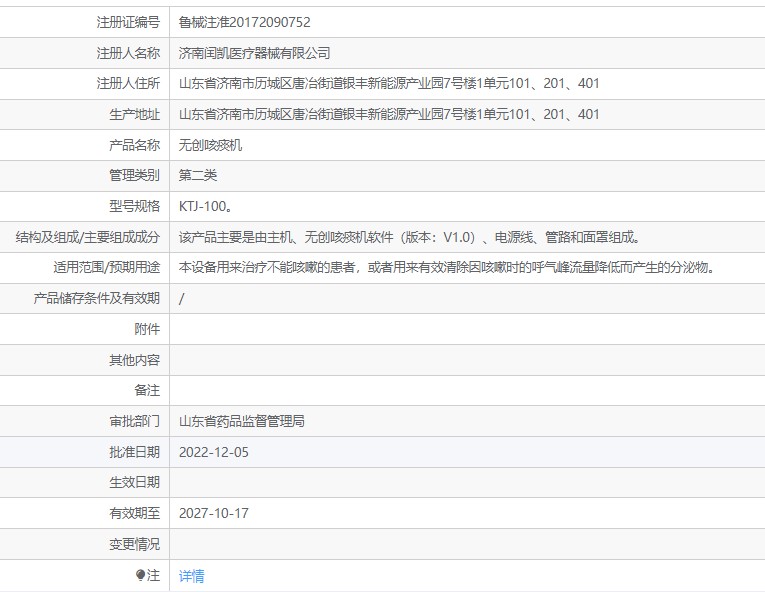Click the 结构及组成/主要组成成分 label
765x592 pixels.
pyautogui.click(x=88, y=237)
